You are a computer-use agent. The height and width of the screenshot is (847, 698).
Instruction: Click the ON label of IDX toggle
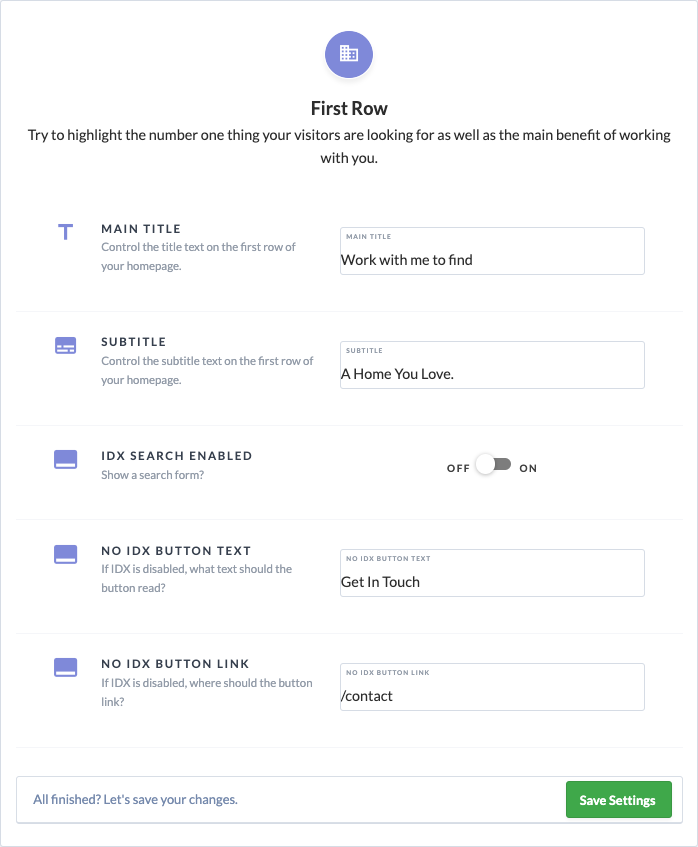coord(528,468)
